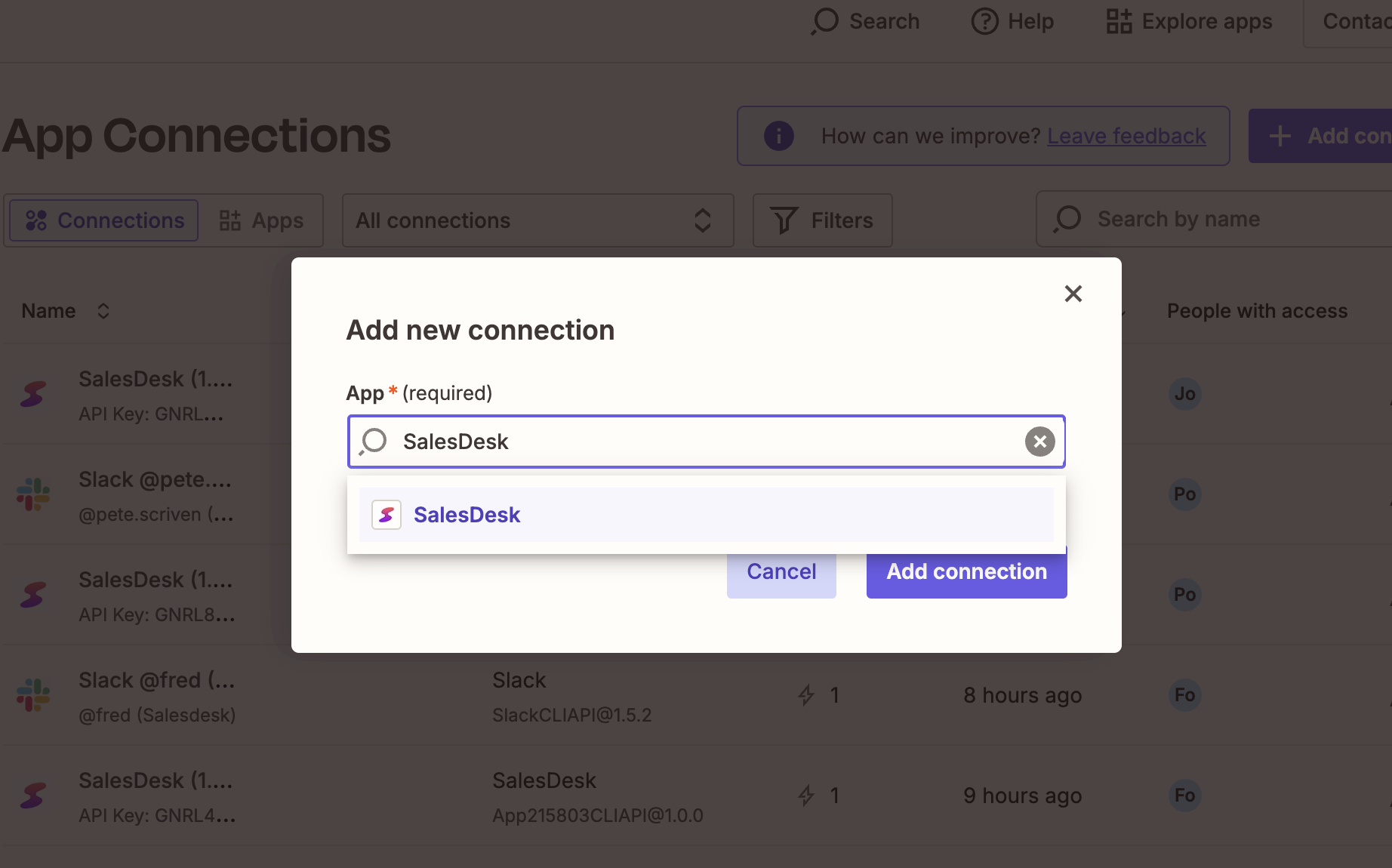
Task: Click the lightning bolt icon near Slack row
Action: [x=806, y=694]
